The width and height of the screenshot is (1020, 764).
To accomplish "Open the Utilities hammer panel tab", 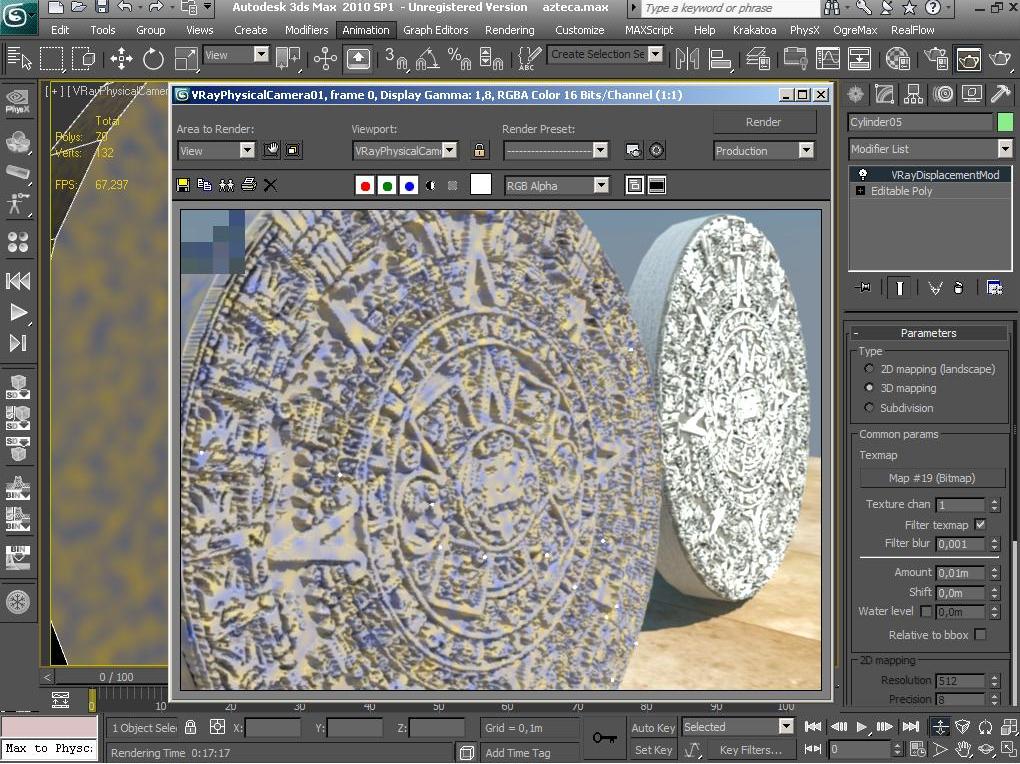I will click(x=1000, y=94).
